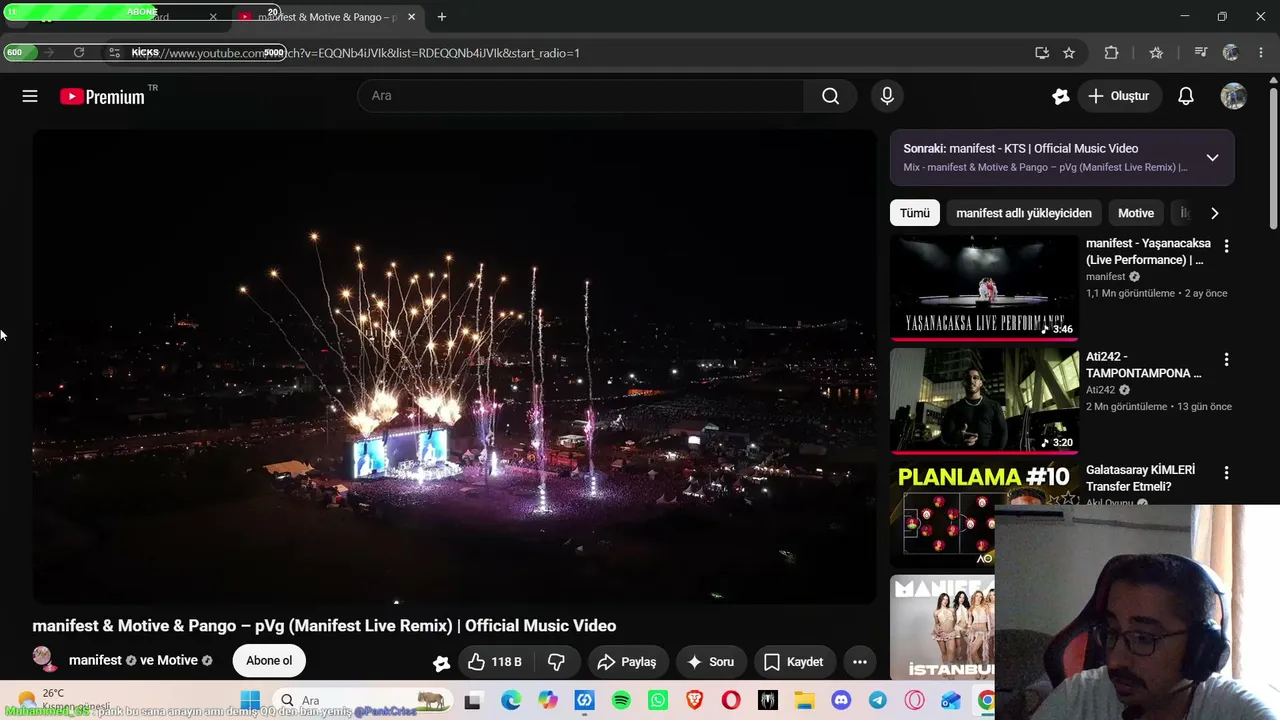Open YouTube notifications bell

click(1185, 96)
